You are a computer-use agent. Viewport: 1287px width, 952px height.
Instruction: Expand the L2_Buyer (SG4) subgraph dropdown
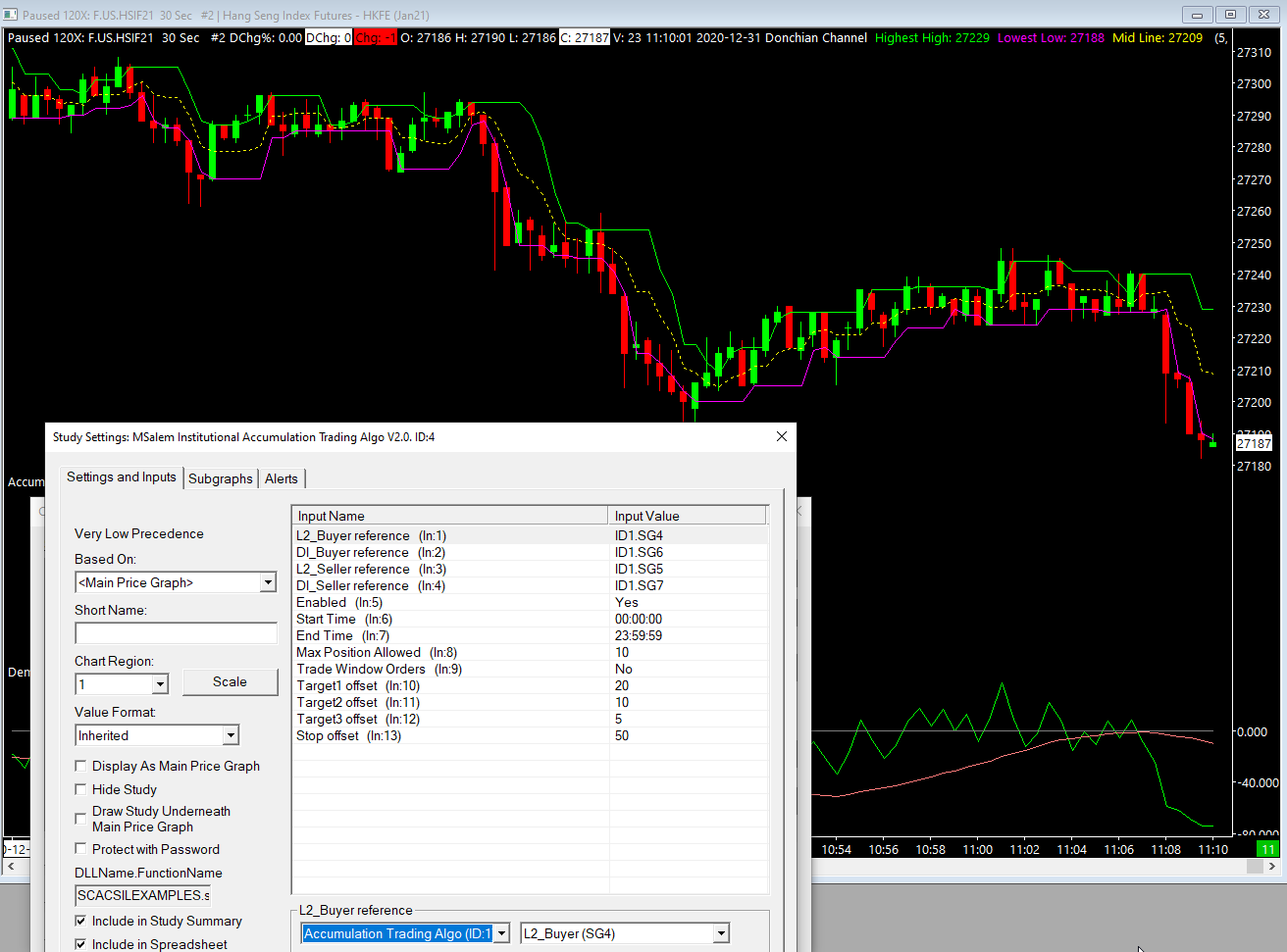coord(721,933)
